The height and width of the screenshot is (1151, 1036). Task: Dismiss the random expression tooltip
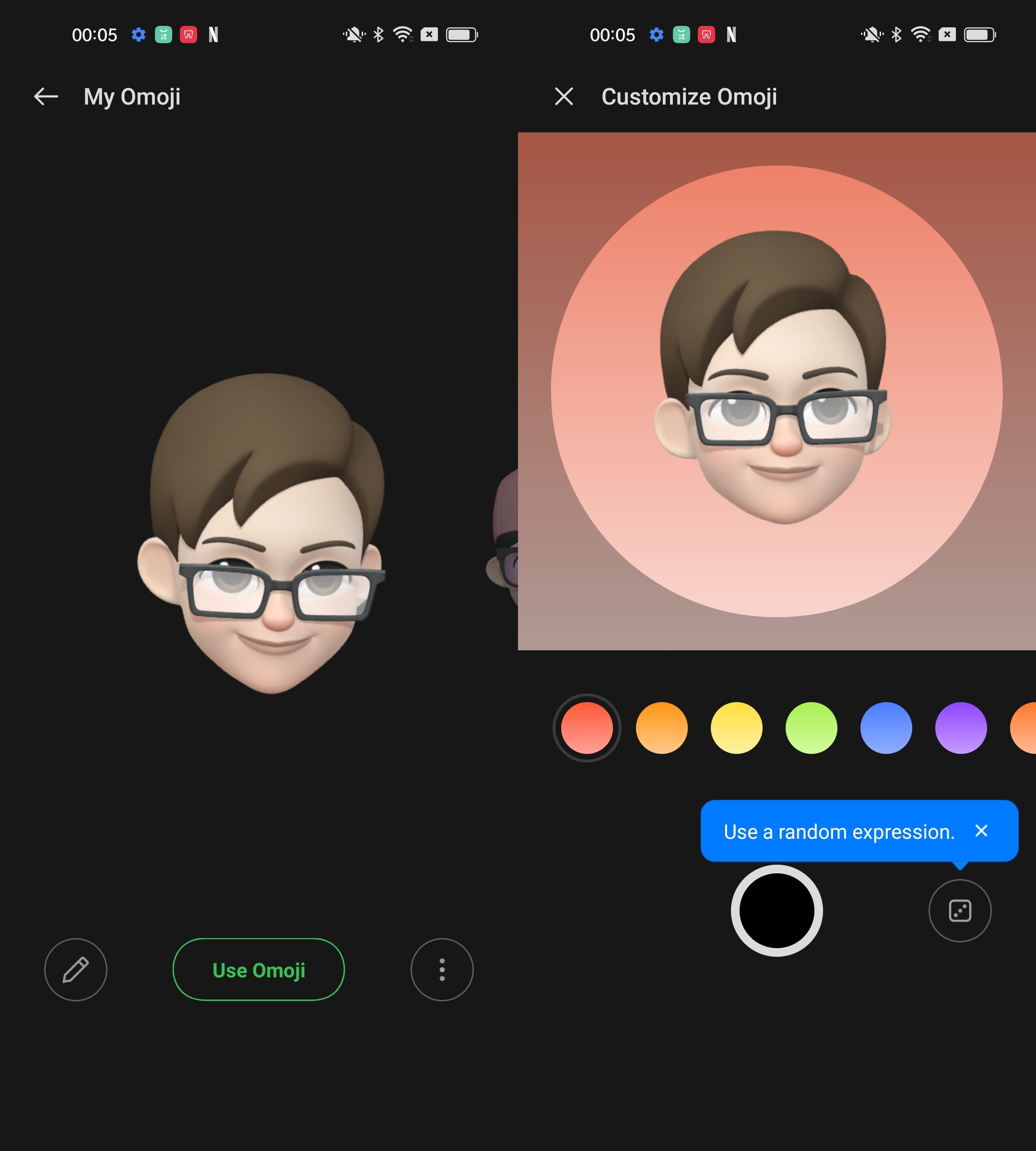pos(981,831)
